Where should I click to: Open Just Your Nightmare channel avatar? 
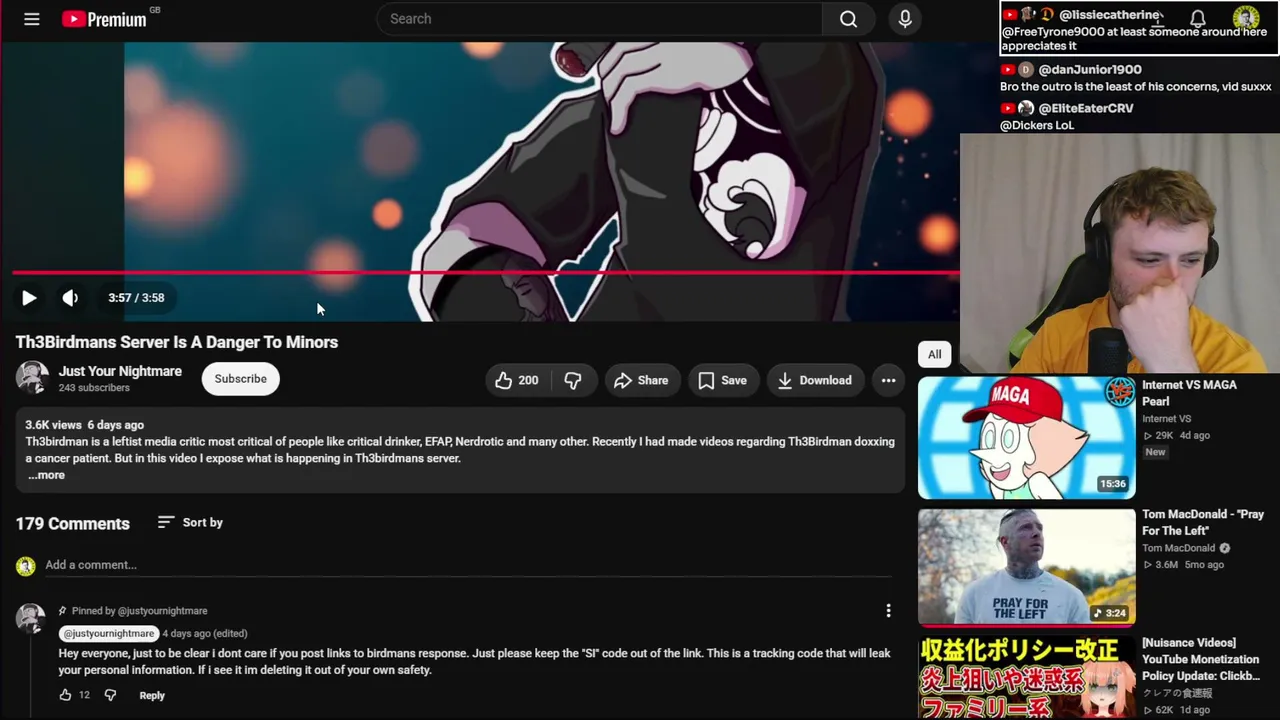(32, 378)
